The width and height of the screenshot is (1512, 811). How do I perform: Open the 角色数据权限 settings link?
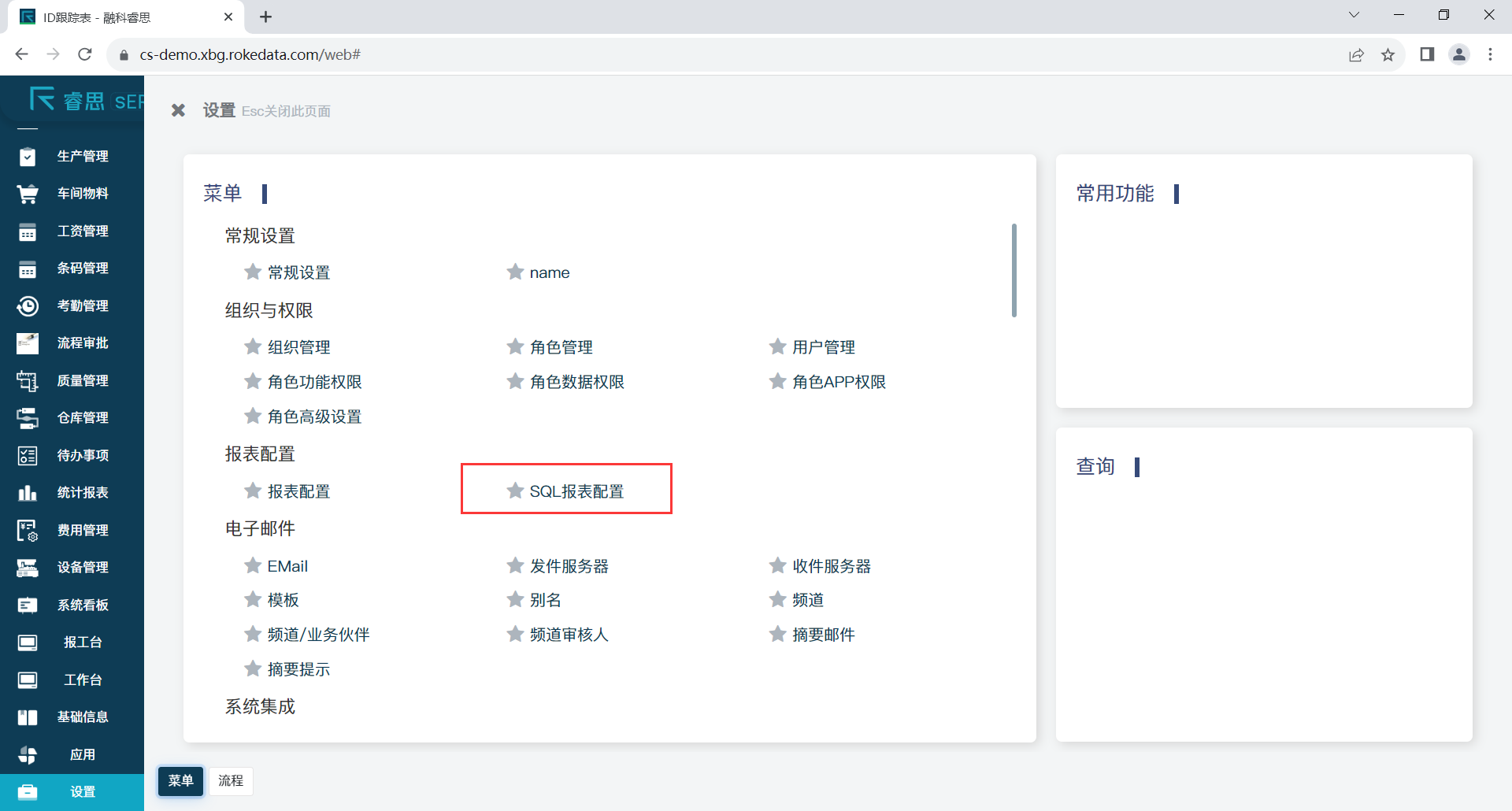(x=576, y=382)
